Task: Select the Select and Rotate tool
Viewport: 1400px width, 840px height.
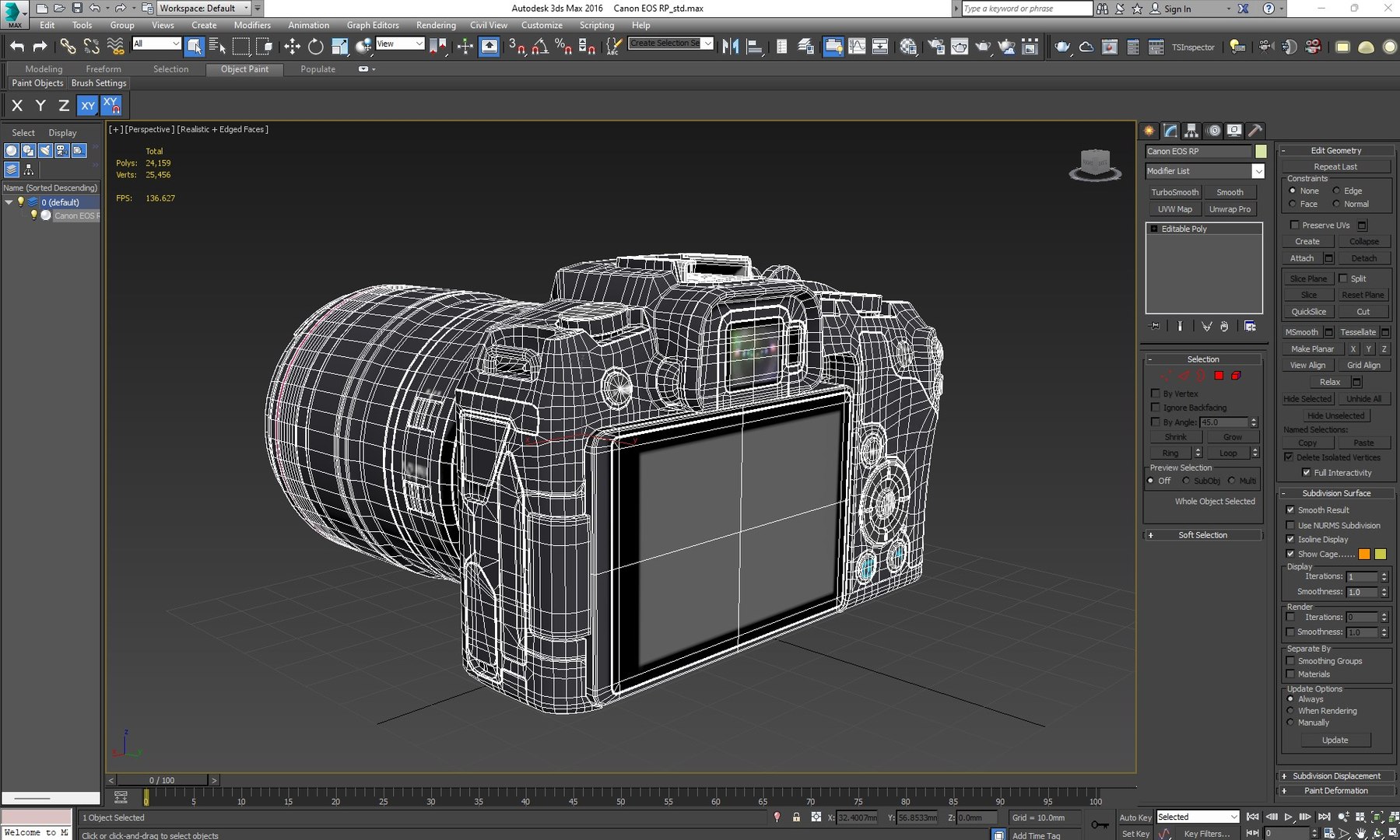Action: click(315, 47)
